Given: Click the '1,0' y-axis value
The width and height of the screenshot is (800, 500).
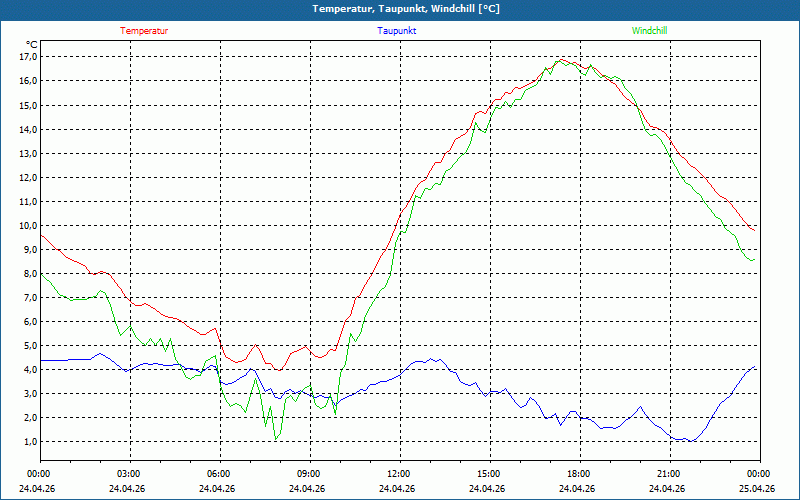Looking at the screenshot, I should pyautogui.click(x=31, y=441).
